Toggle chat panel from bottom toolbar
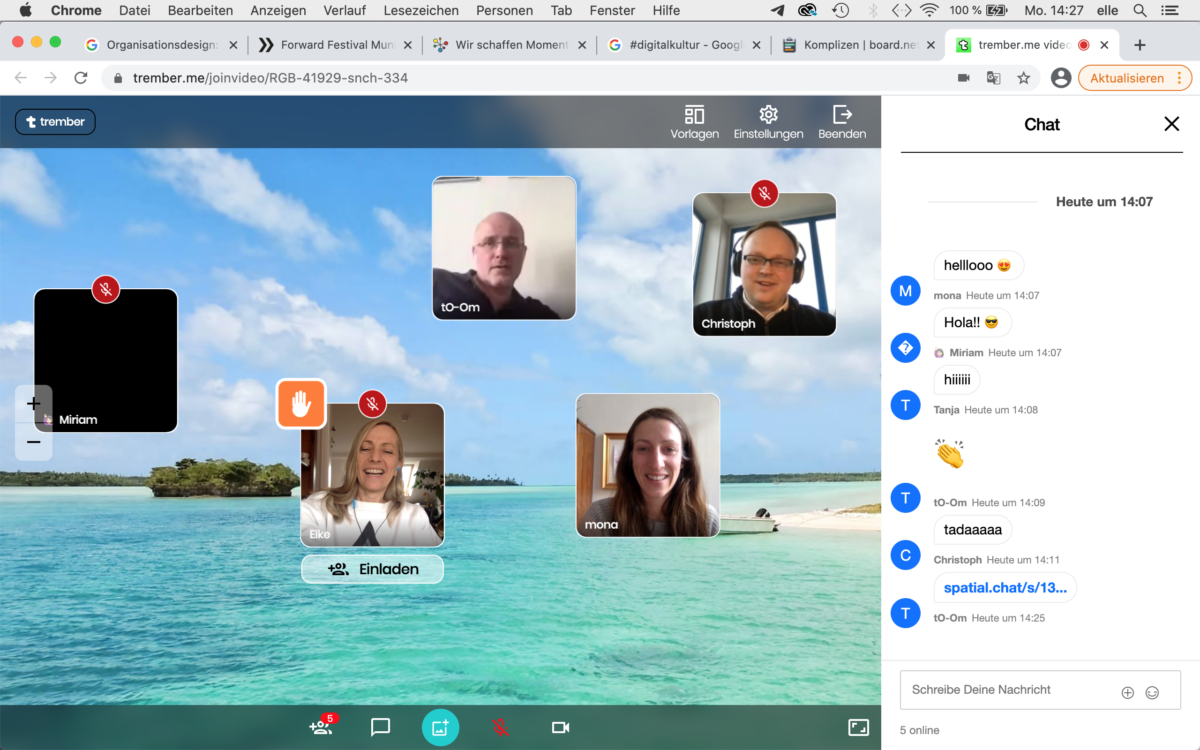 (x=380, y=727)
